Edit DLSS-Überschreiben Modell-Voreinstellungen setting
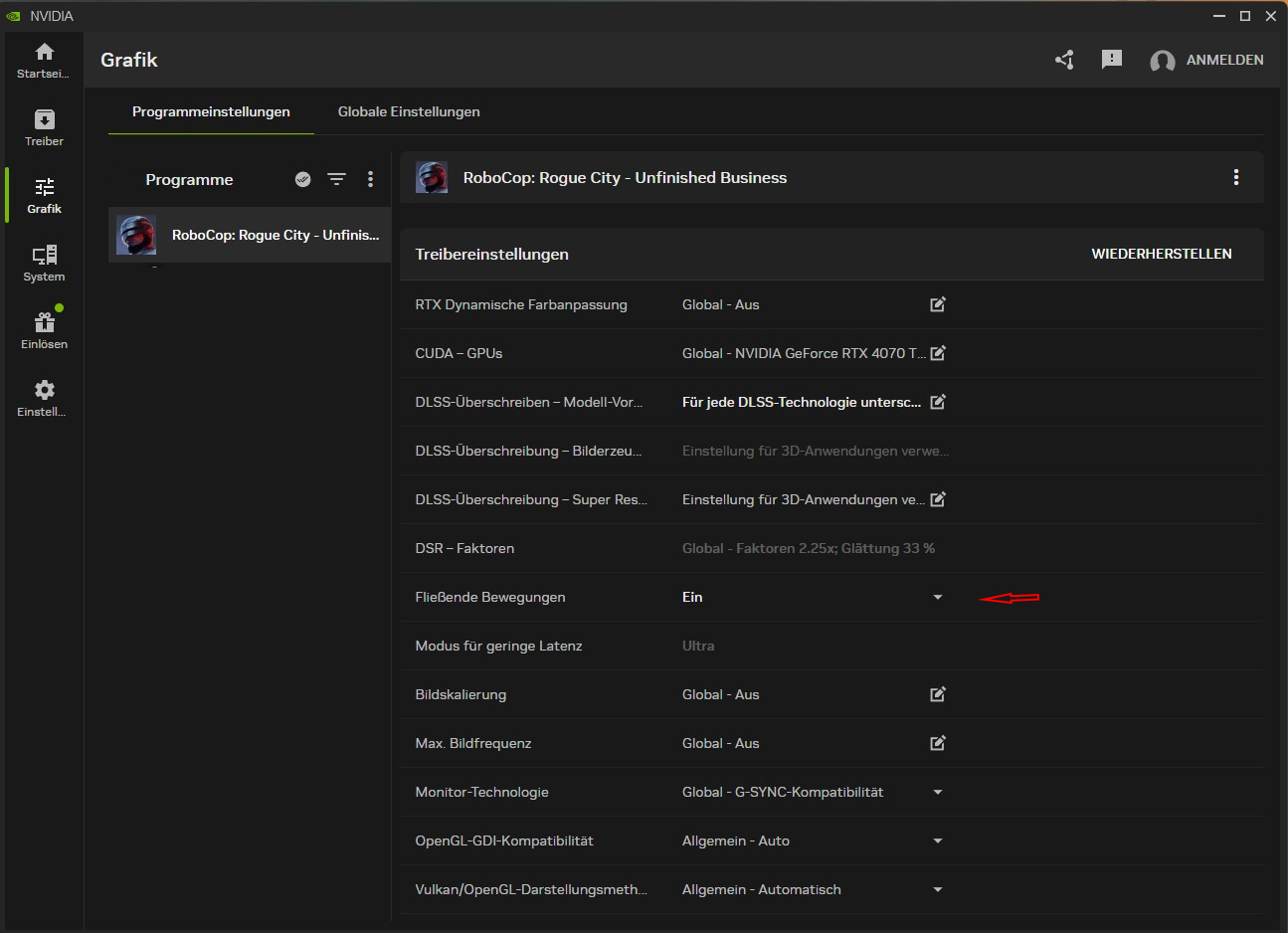 coord(938,402)
